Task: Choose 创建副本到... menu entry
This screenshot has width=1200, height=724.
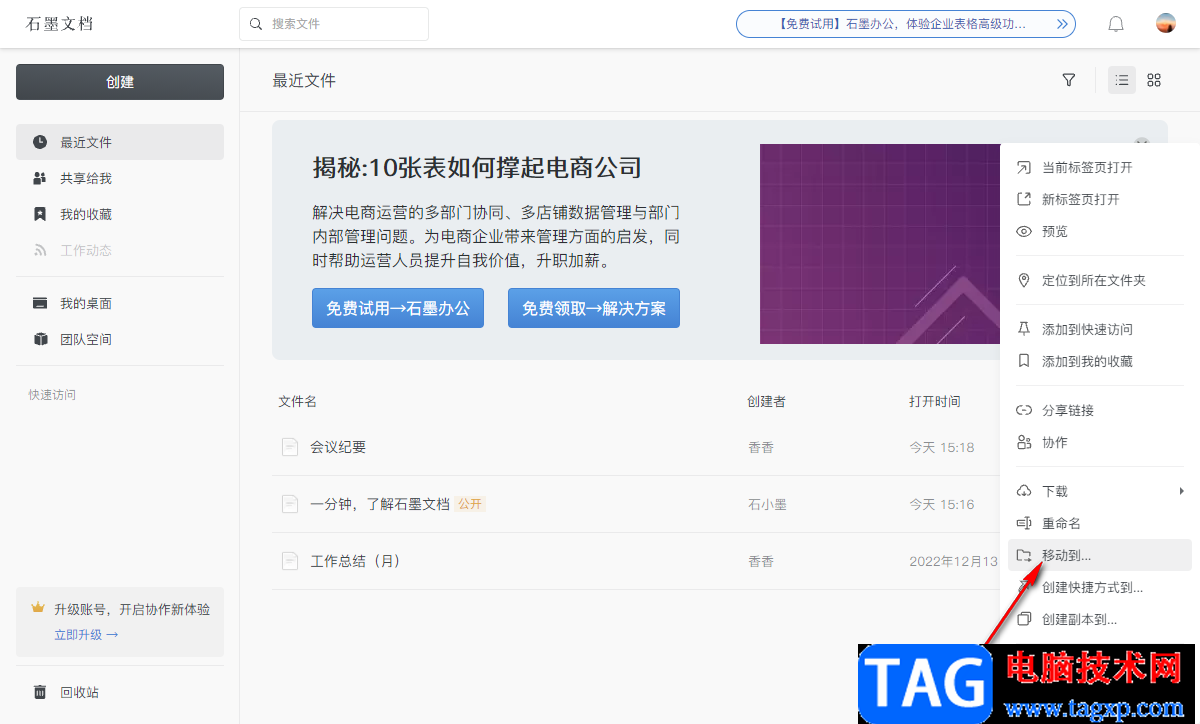Action: 1100,619
